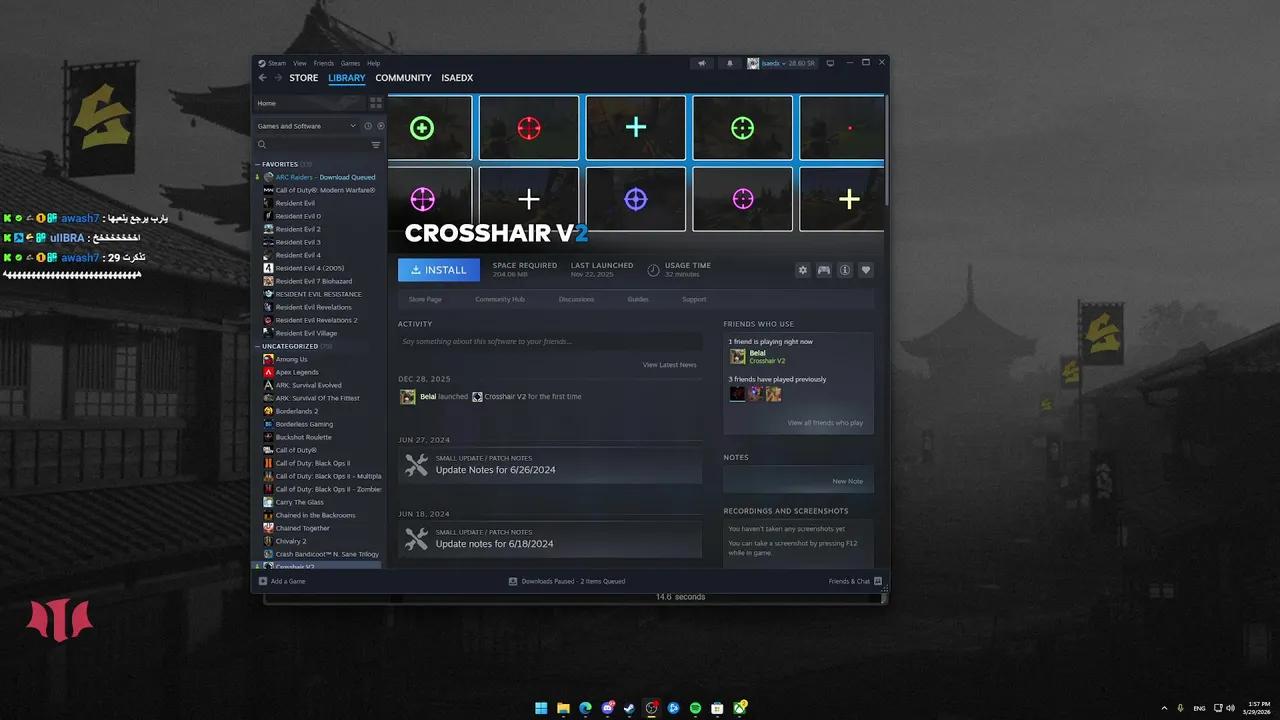This screenshot has height=720, width=1280.
Task: Show Crosshair V2 info icon
Action: pyautogui.click(x=845, y=270)
